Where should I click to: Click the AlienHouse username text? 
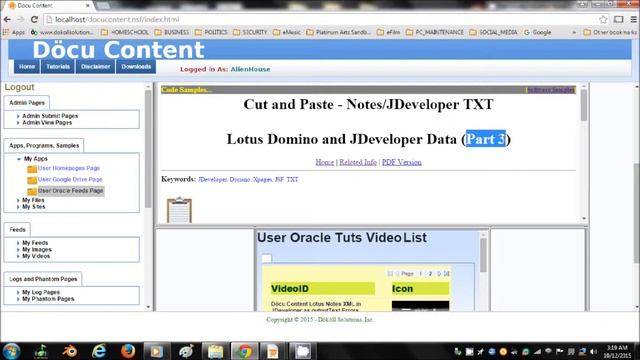coord(250,69)
